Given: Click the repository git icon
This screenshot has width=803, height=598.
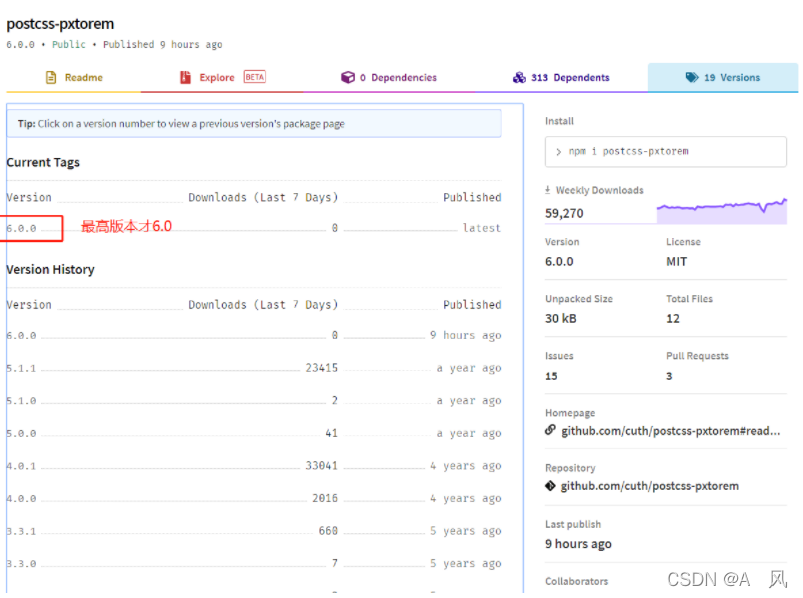Looking at the screenshot, I should [550, 485].
